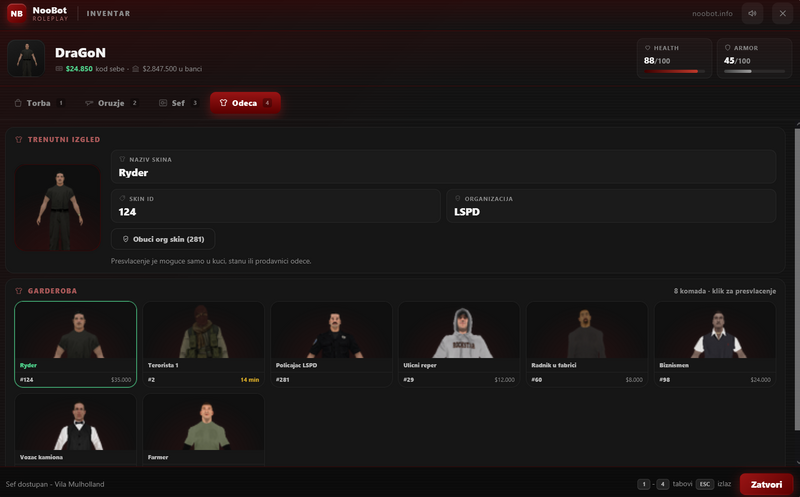Click the bag icon on the Torba tab

[x=18, y=103]
